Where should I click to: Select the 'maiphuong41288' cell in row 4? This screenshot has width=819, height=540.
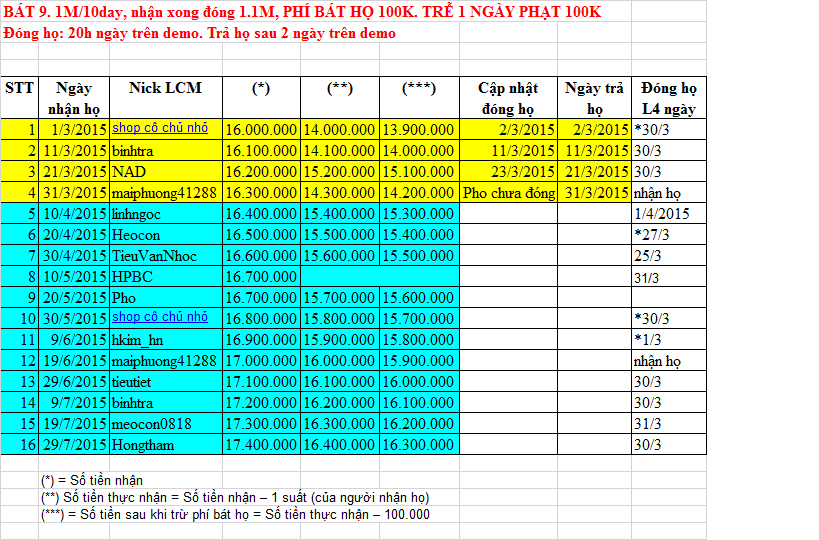tap(165, 193)
